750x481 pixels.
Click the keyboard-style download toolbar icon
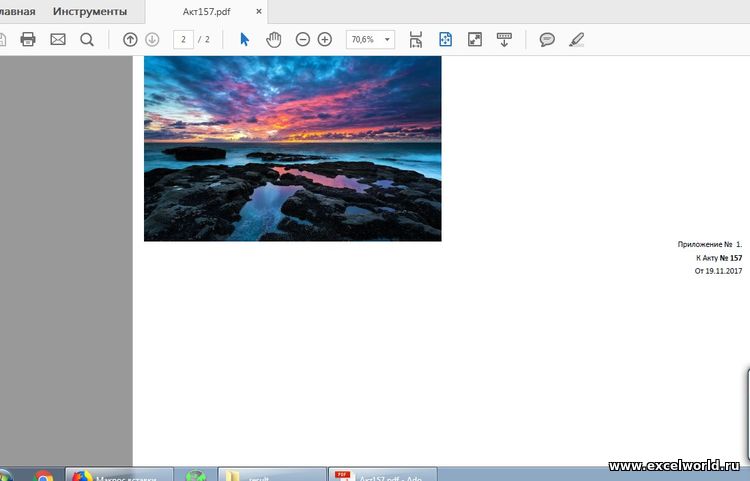(504, 39)
